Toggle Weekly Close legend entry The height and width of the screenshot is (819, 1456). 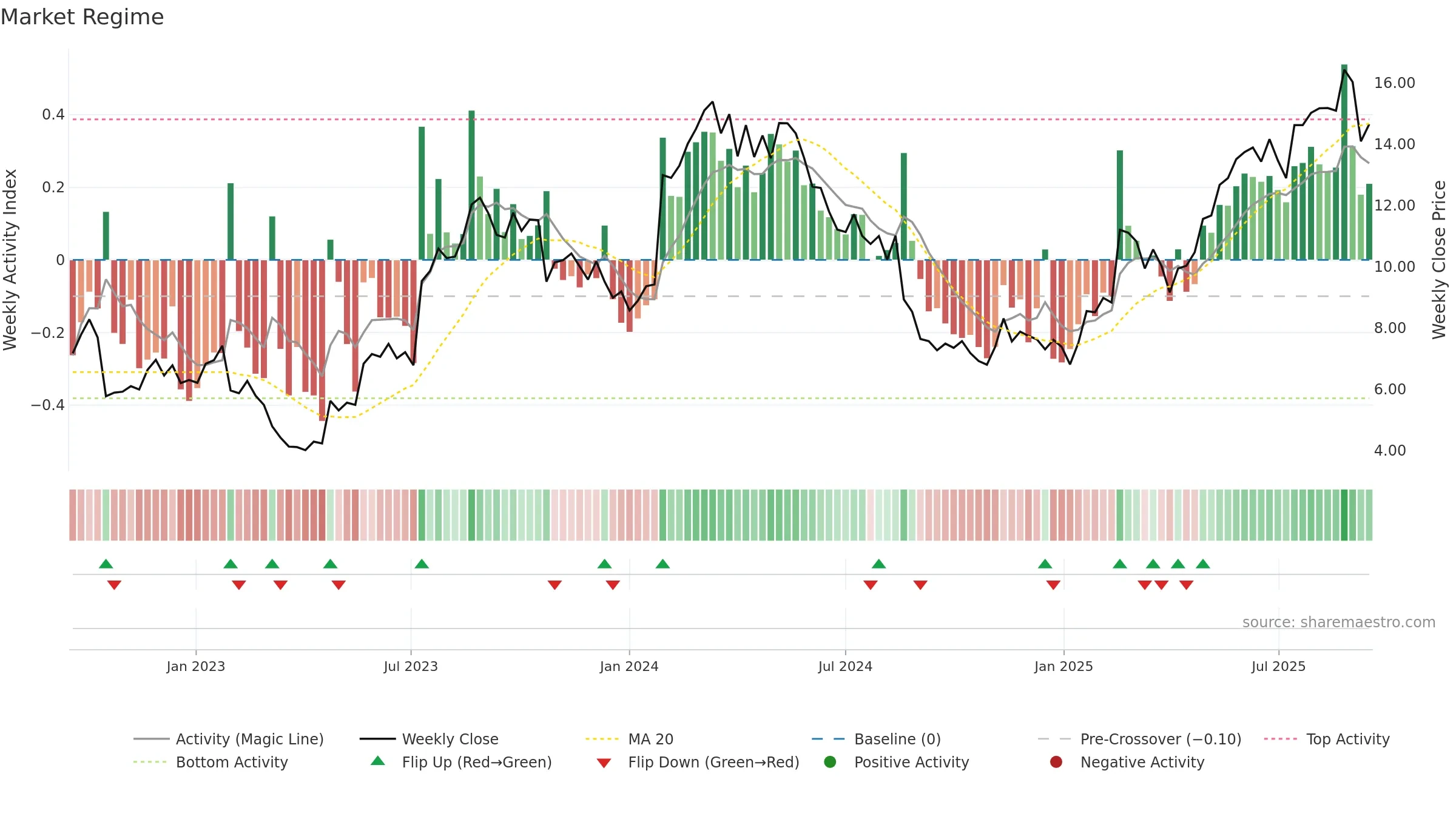click(x=429, y=739)
